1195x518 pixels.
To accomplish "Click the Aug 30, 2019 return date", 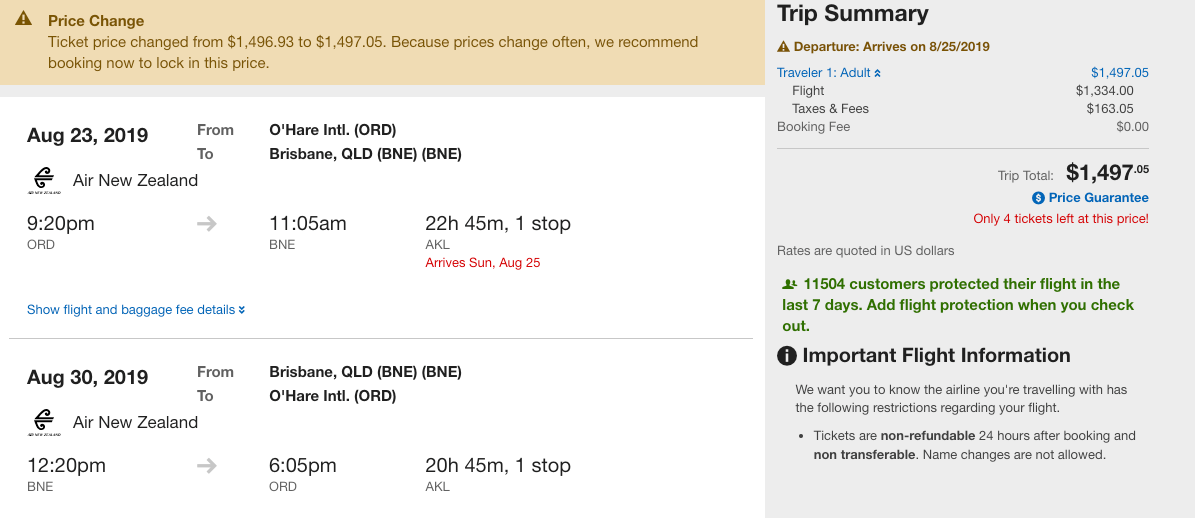I will [87, 378].
